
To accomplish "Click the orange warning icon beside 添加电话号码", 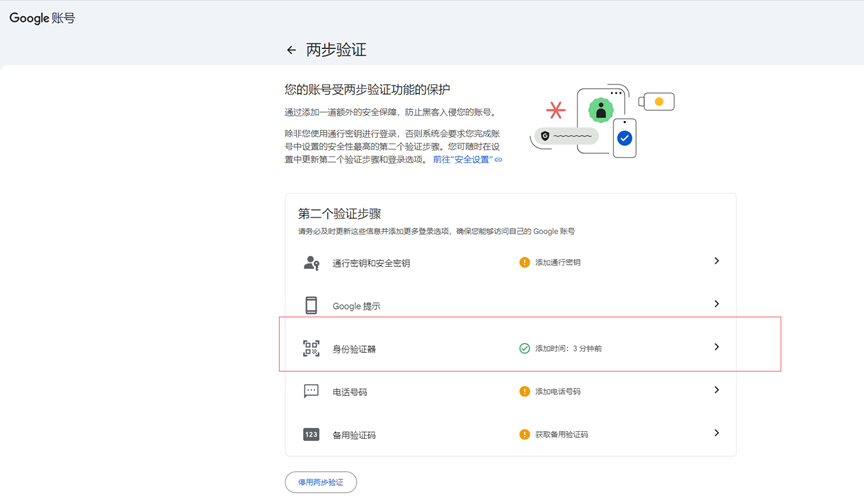I will (x=524, y=392).
